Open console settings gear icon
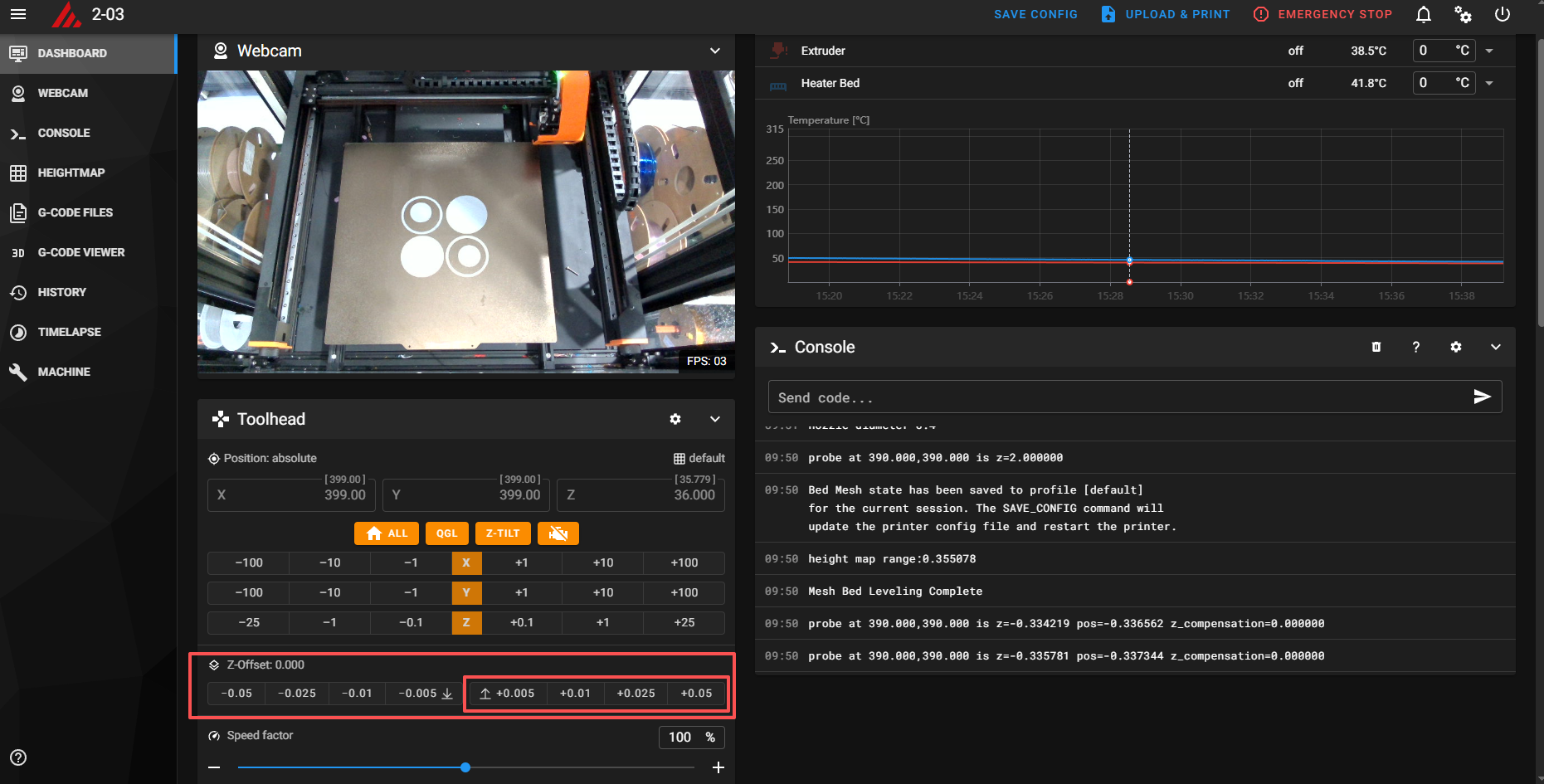 coord(1456,347)
